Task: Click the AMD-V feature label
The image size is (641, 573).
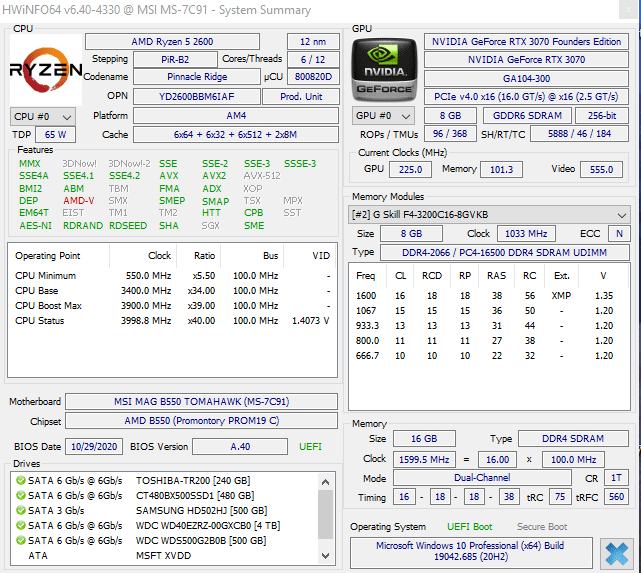Action: 78,201
